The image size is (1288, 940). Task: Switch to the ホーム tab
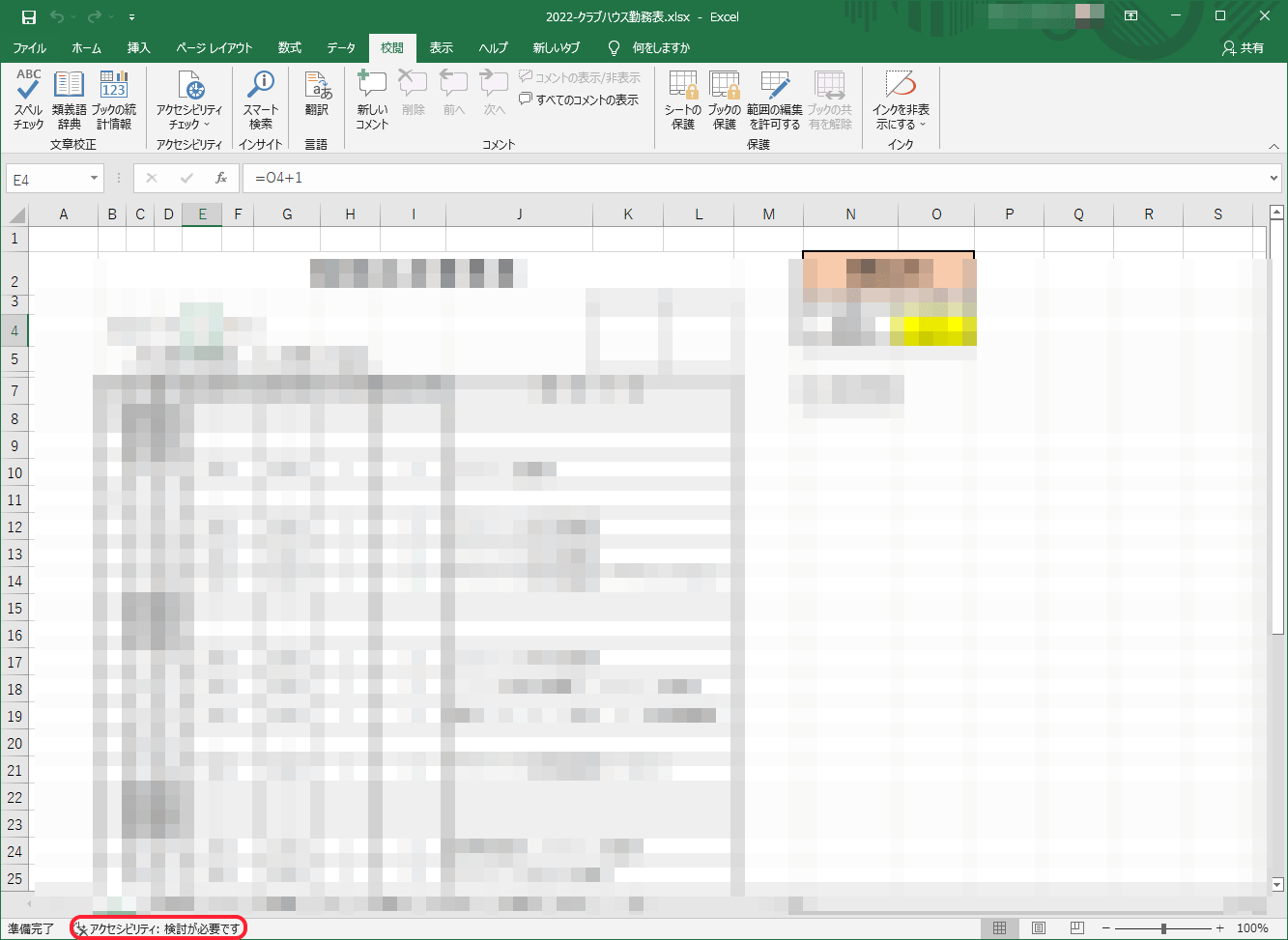pyautogui.click(x=86, y=48)
